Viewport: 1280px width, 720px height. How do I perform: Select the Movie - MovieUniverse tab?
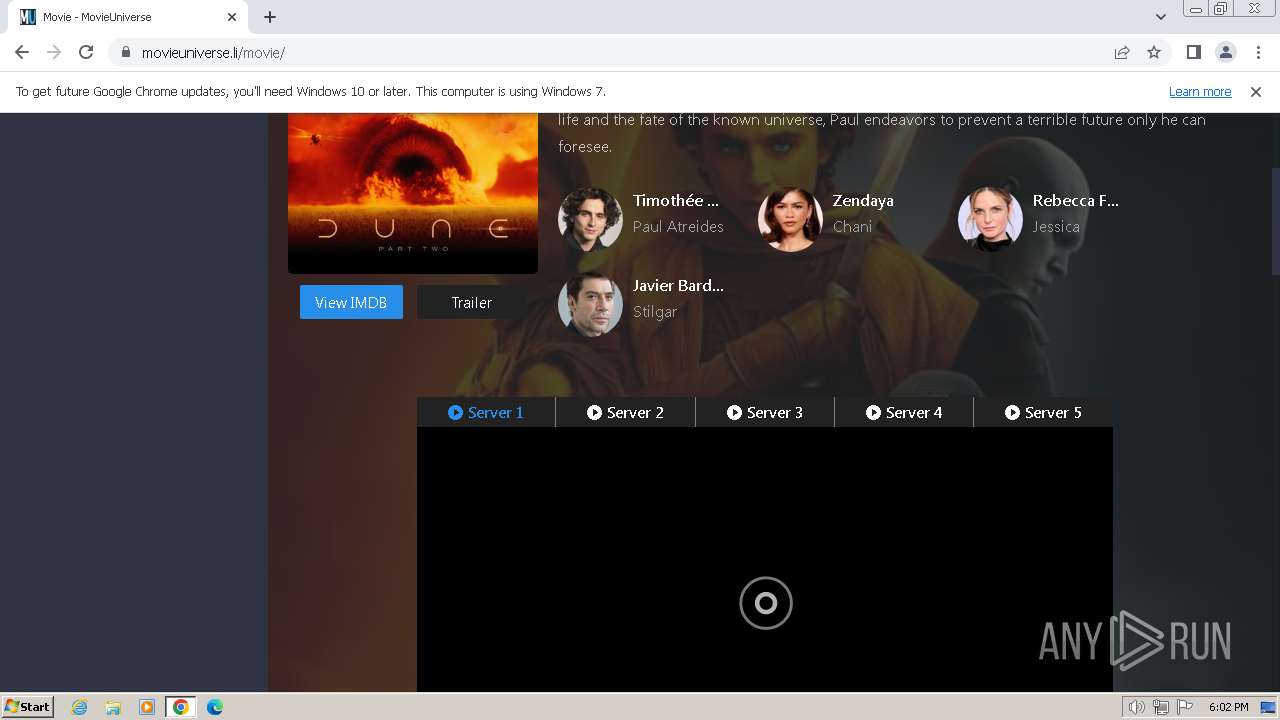point(128,17)
